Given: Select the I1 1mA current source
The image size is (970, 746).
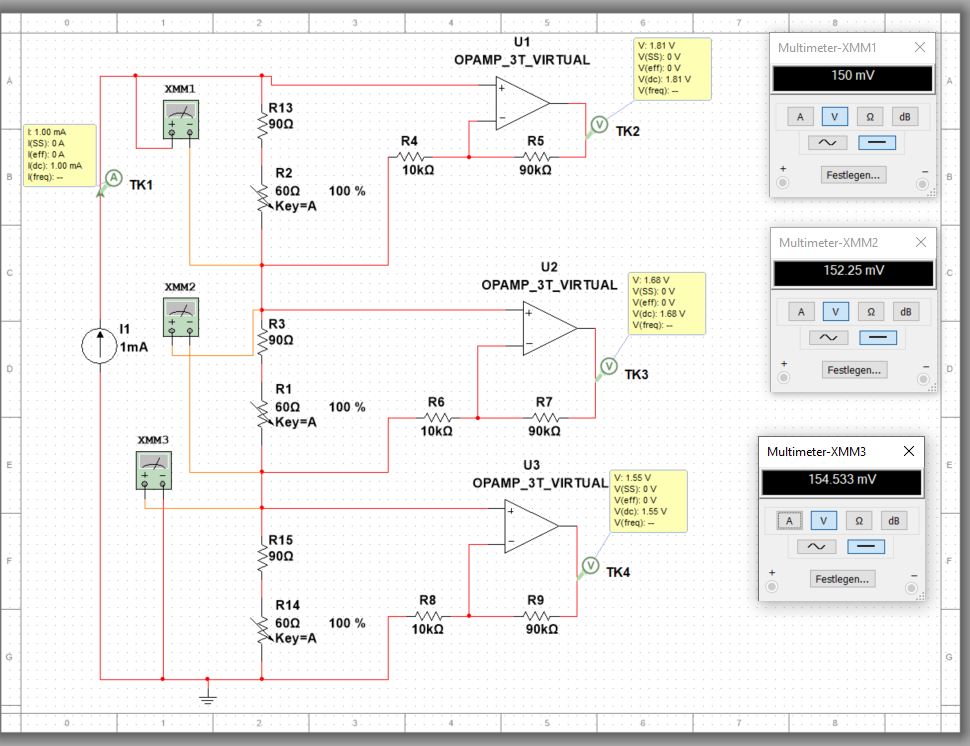Looking at the screenshot, I should [99, 345].
